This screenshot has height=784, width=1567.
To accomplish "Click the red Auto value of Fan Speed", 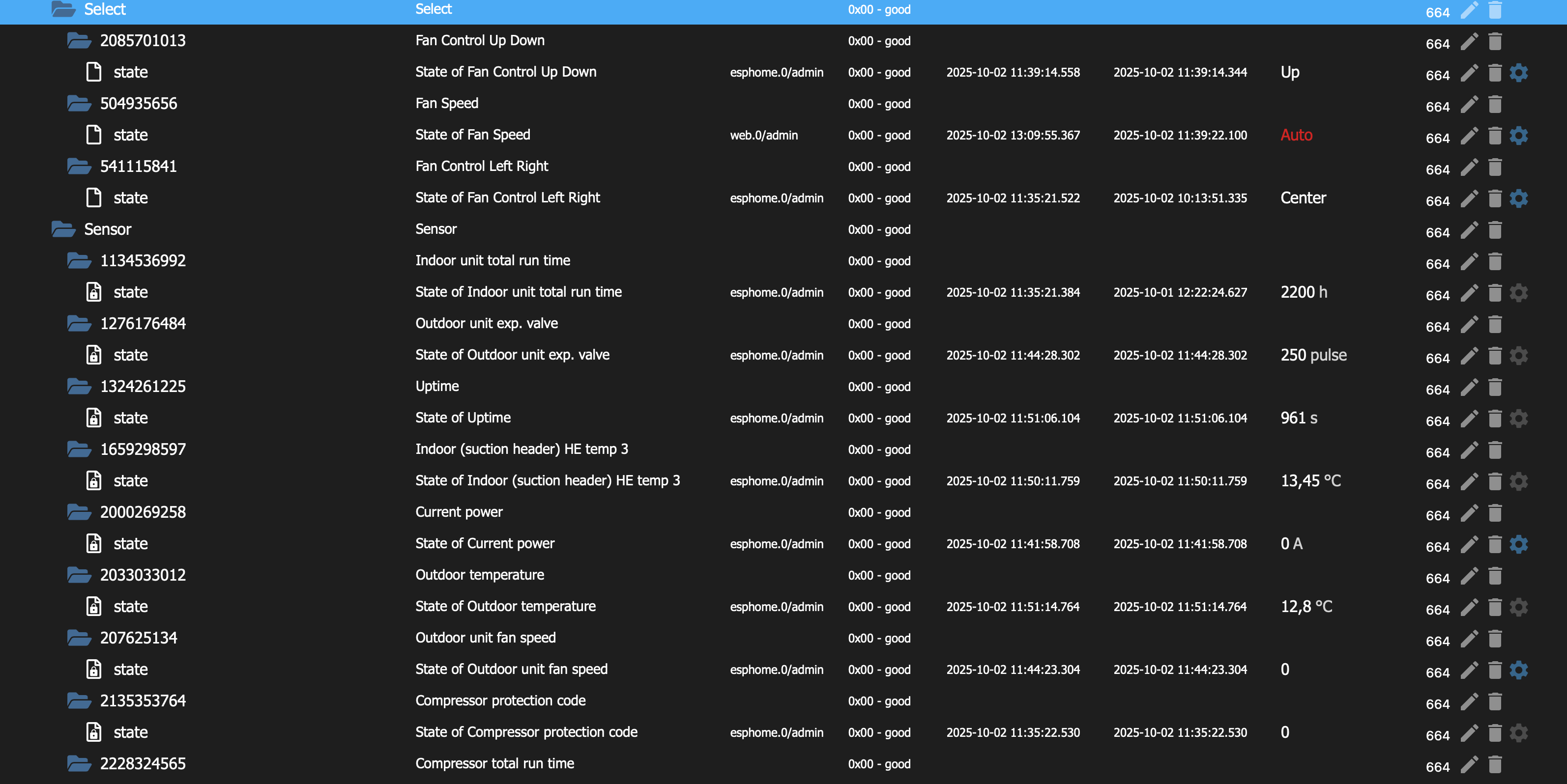I will [1296, 135].
